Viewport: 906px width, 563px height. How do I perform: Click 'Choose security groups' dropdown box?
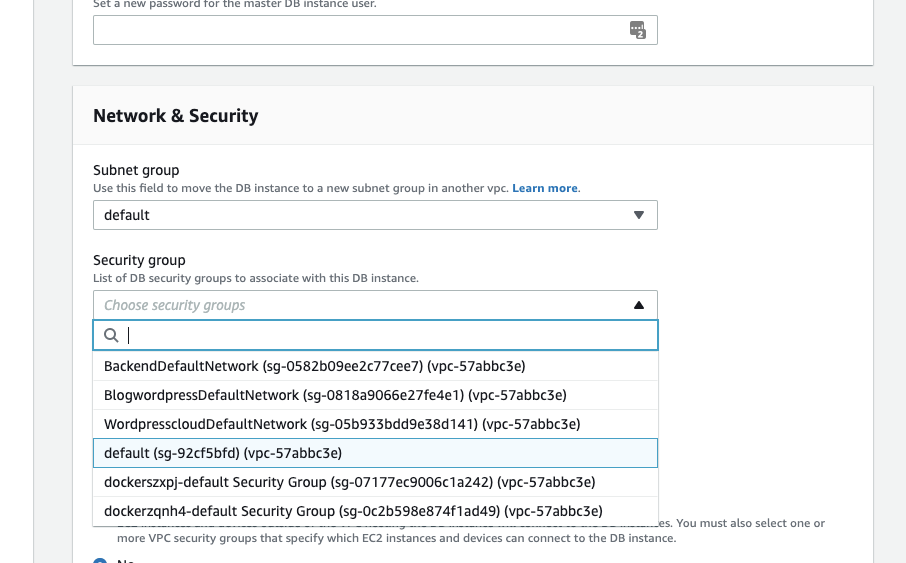tap(360, 305)
